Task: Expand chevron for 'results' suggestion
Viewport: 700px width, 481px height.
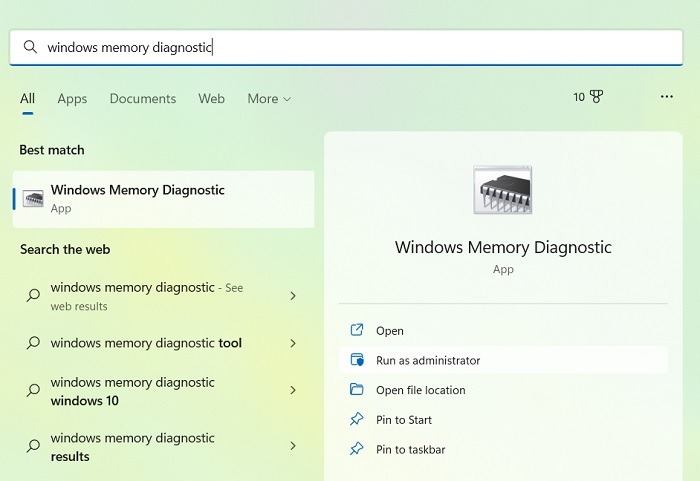Action: tap(293, 446)
